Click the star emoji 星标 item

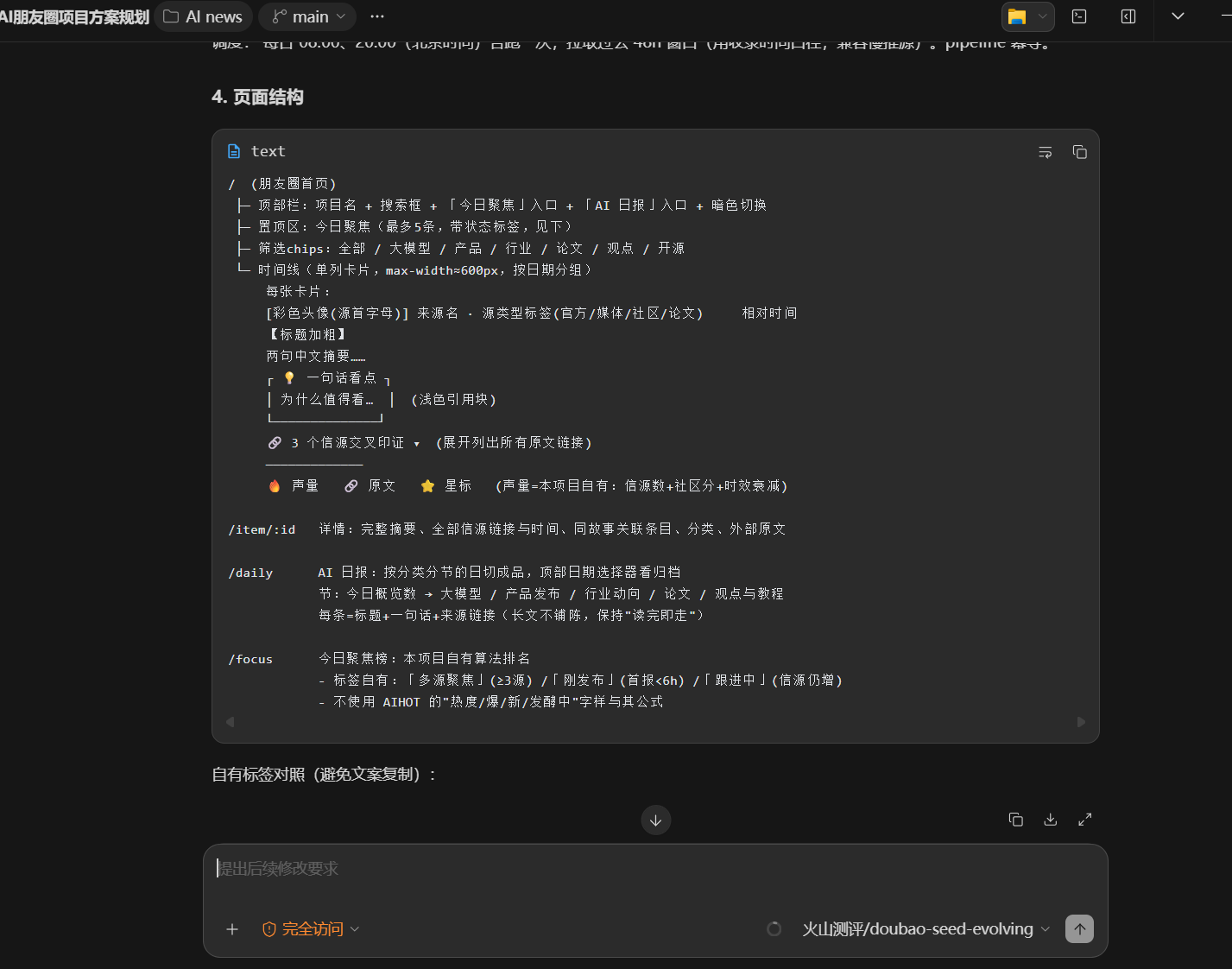click(445, 486)
